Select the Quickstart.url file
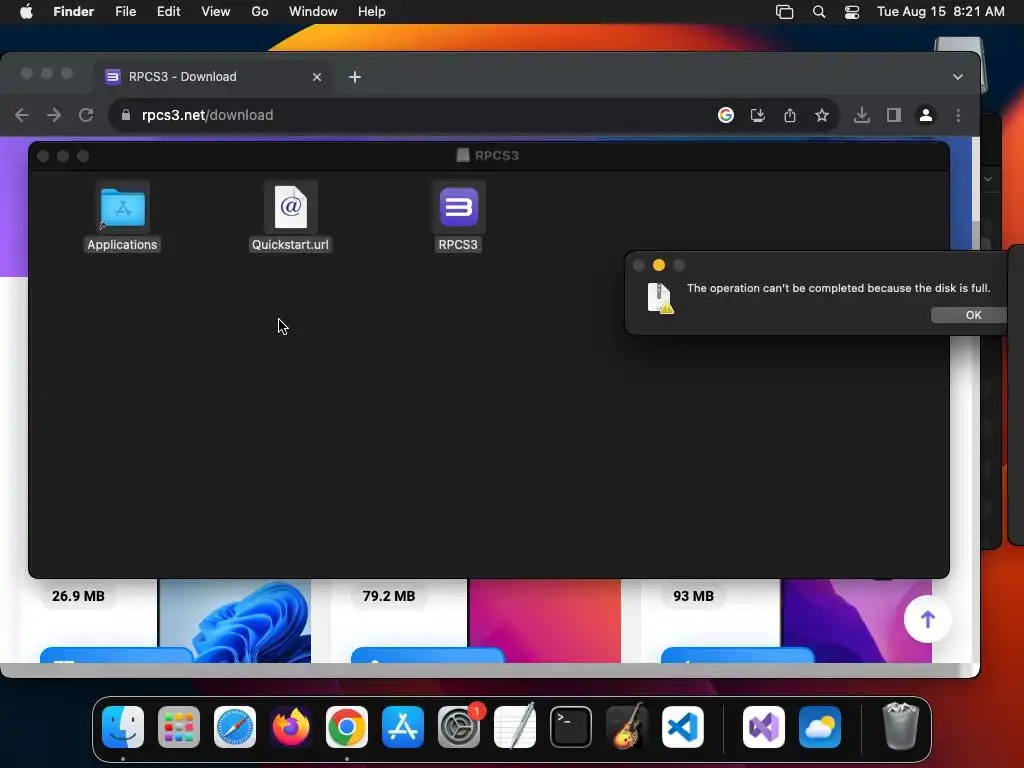Screen dimensions: 1024x768 [290, 216]
